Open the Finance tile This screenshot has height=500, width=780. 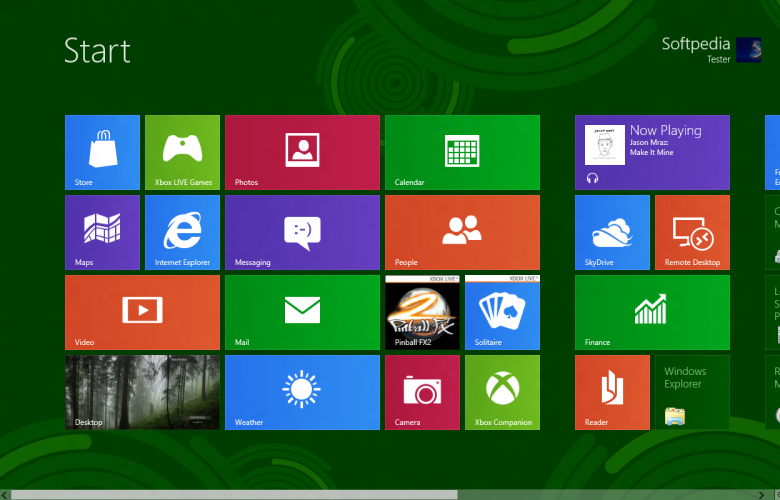pyautogui.click(x=652, y=312)
